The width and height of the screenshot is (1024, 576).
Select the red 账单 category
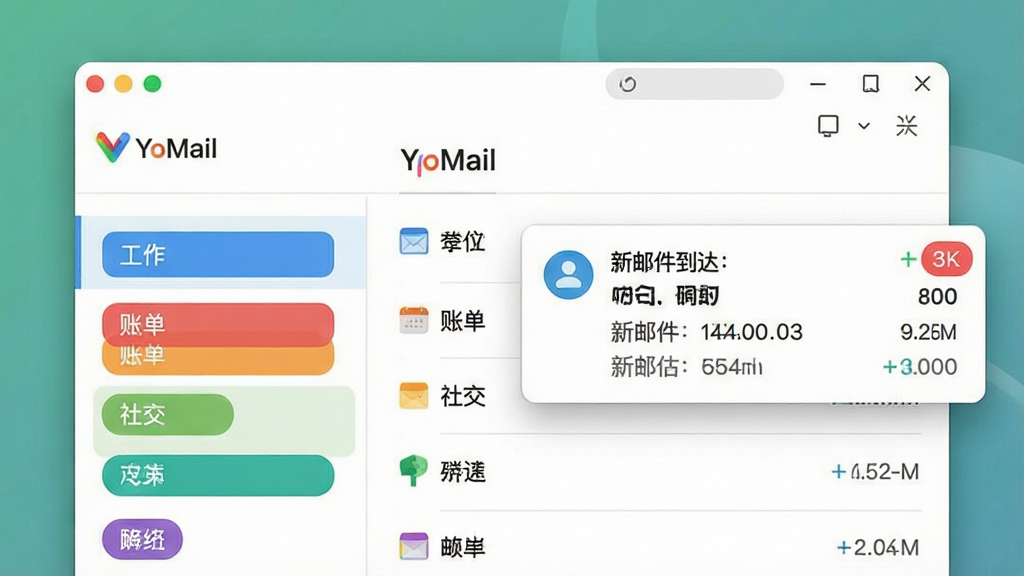[x=218, y=323]
